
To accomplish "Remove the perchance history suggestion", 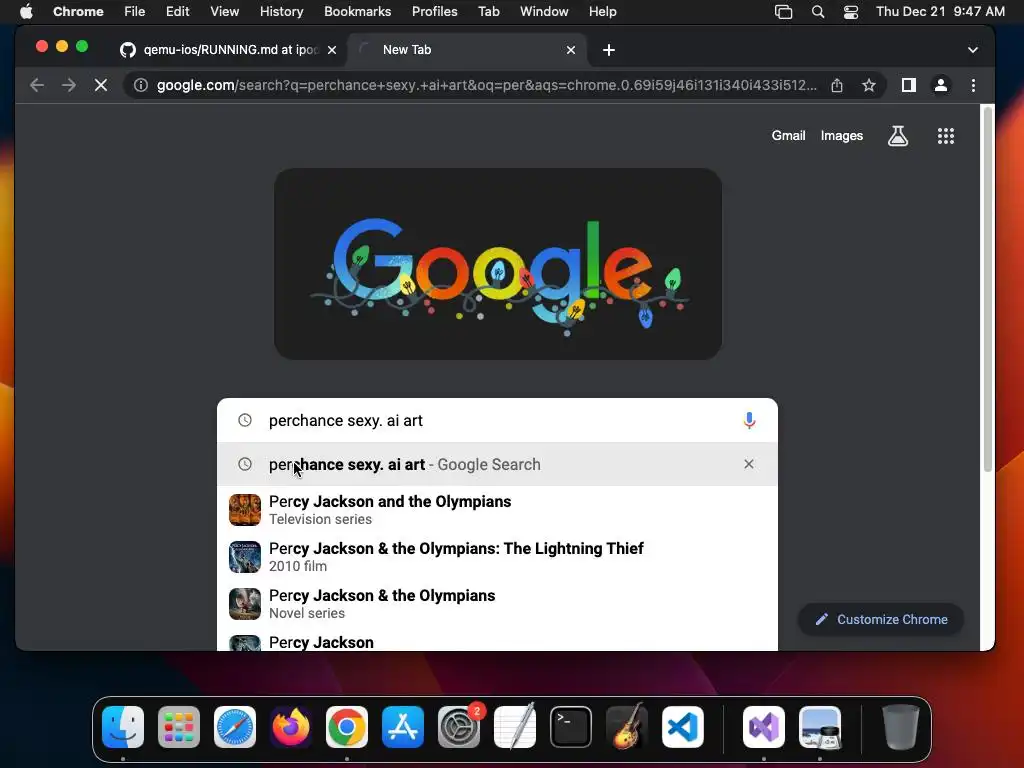I will click(749, 464).
